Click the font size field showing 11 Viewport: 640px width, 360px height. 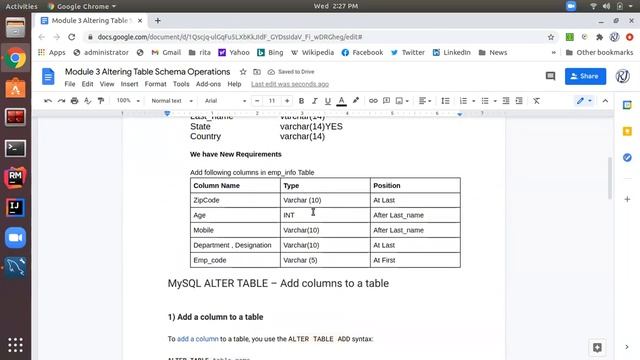click(x=272, y=101)
